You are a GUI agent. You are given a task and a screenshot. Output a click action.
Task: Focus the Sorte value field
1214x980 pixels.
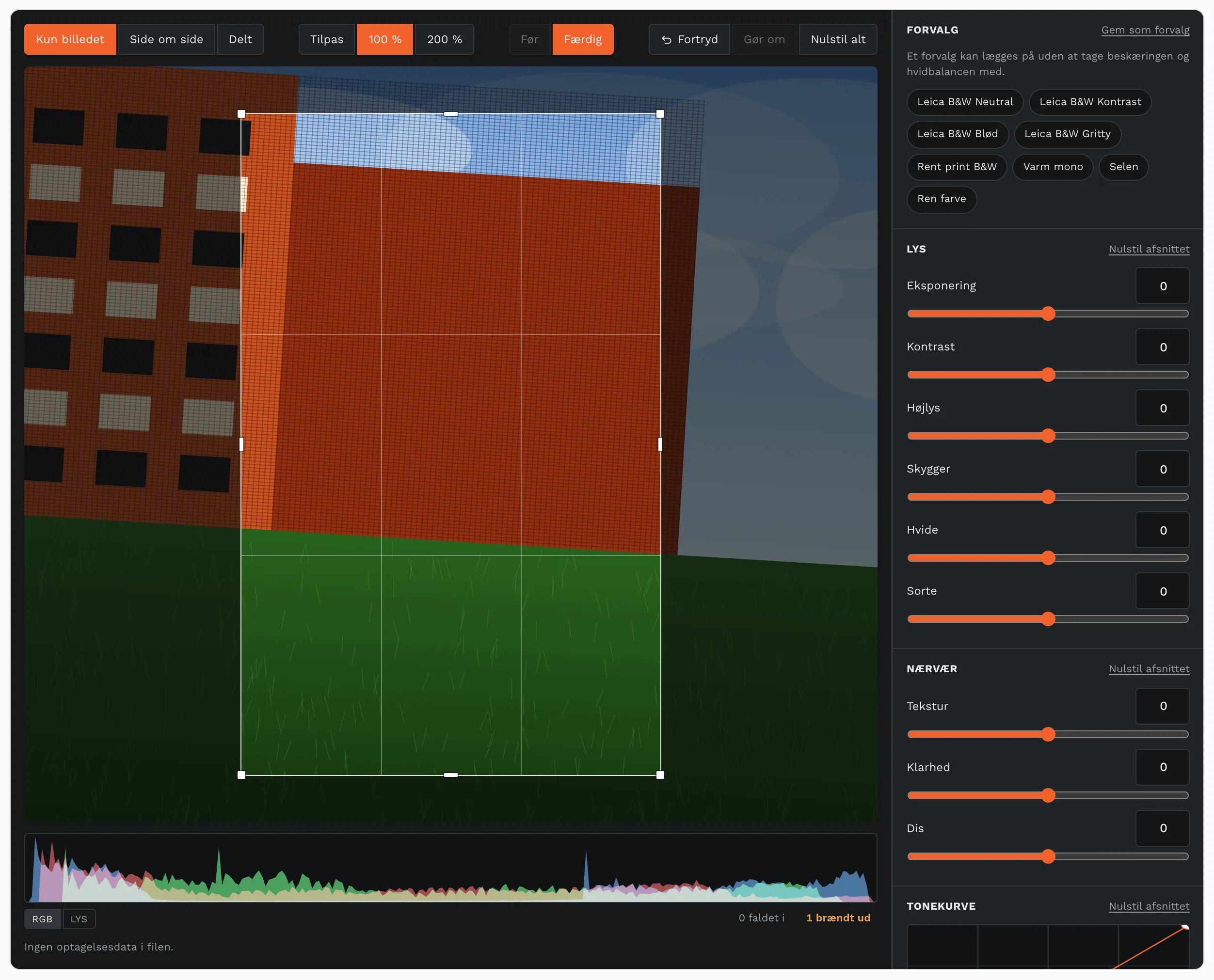point(1163,591)
